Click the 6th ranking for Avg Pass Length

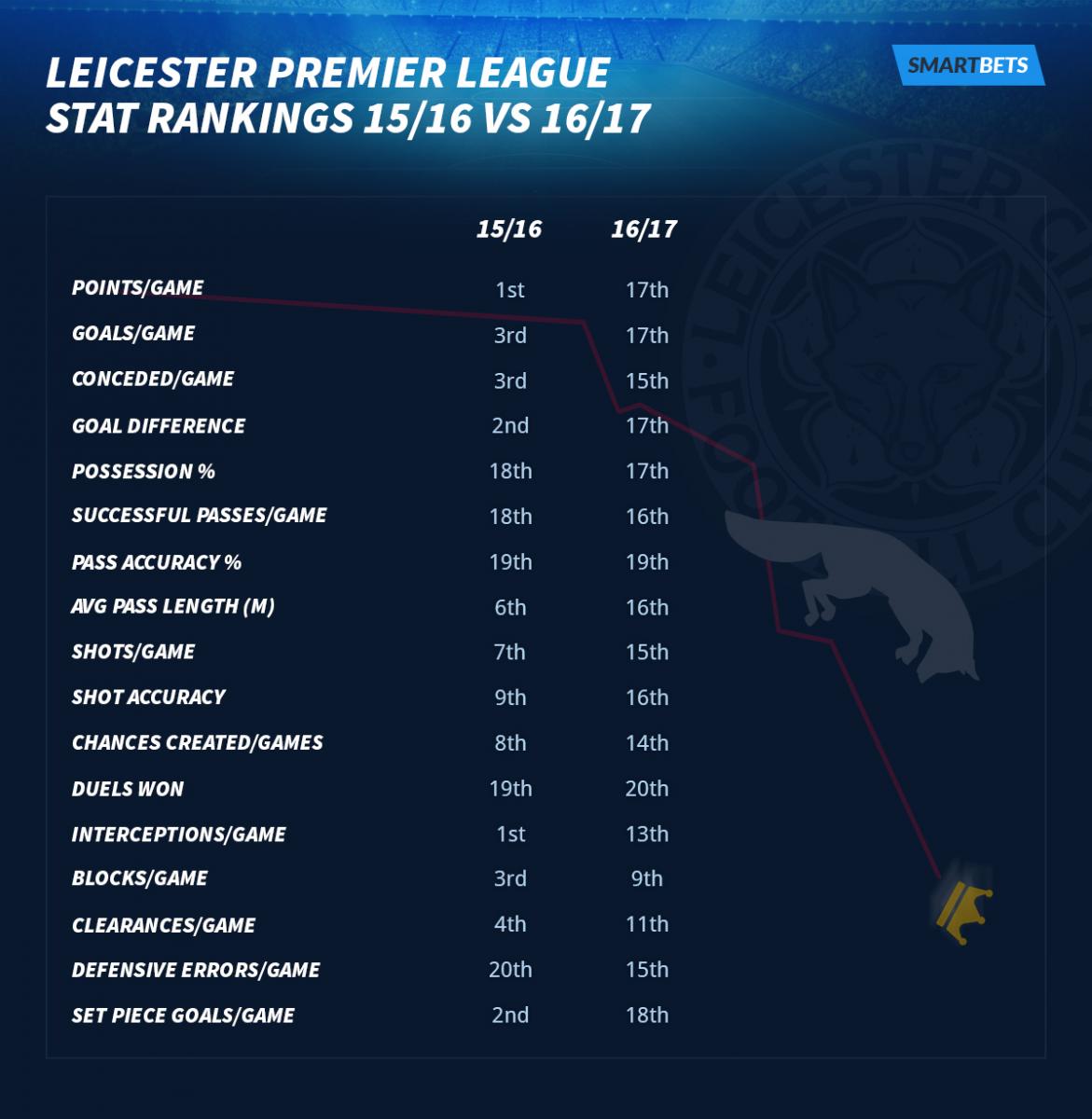point(510,608)
